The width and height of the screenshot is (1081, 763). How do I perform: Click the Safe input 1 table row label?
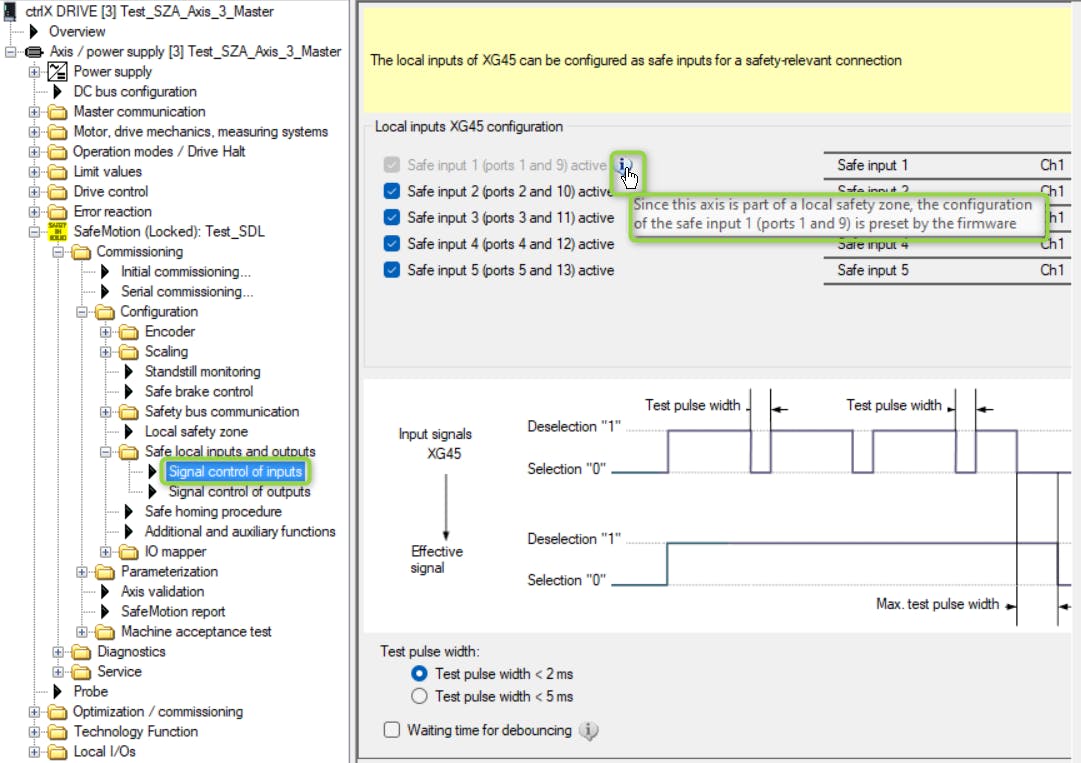tap(872, 165)
